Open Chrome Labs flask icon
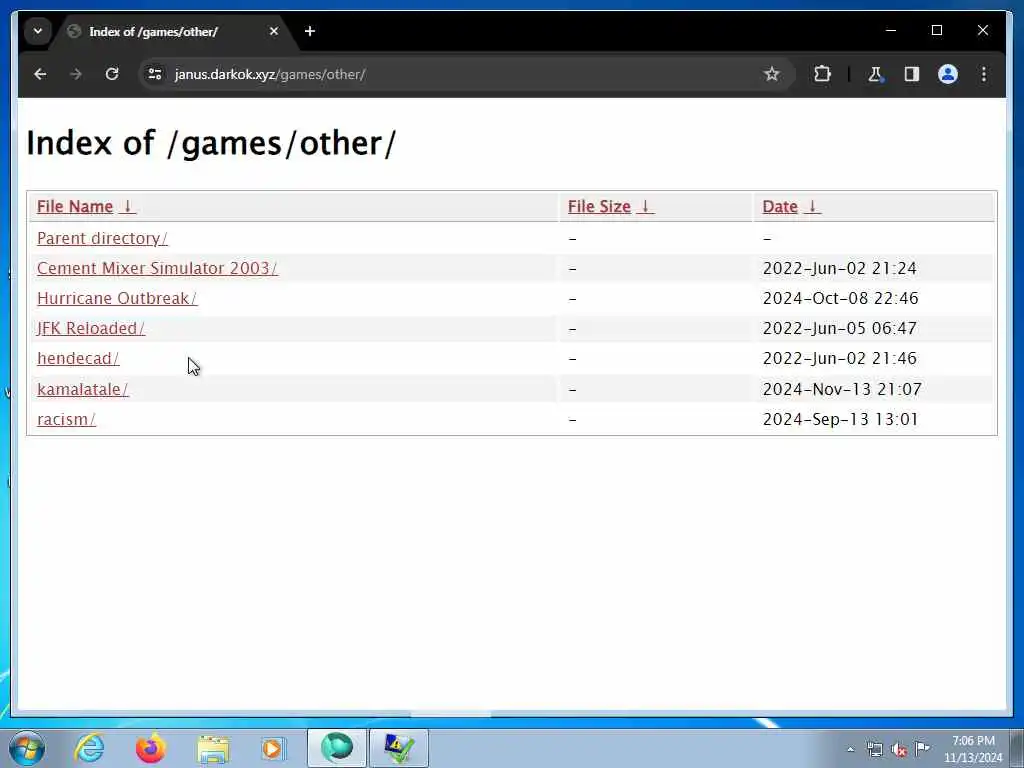1024x768 pixels. [875, 74]
